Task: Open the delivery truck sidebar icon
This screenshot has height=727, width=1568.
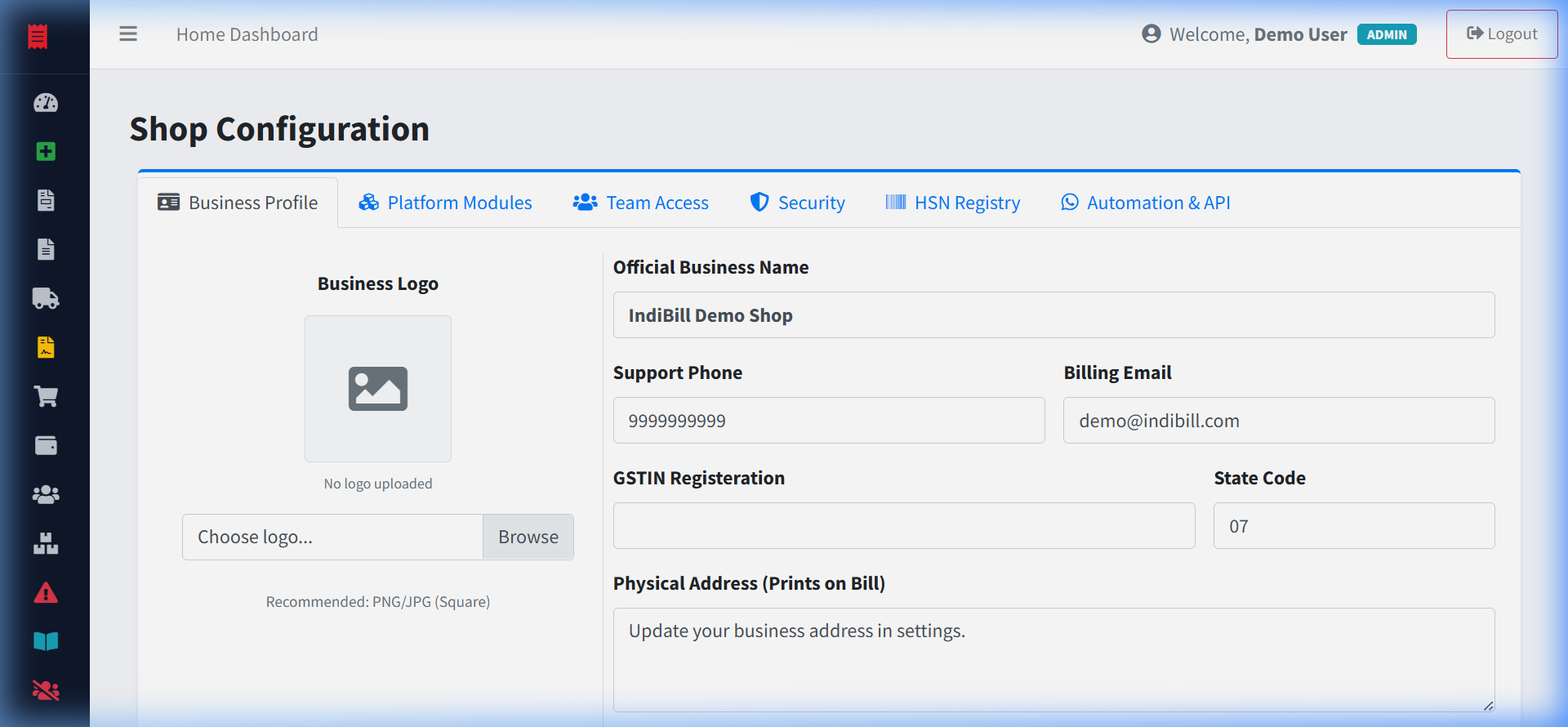Action: [x=46, y=298]
